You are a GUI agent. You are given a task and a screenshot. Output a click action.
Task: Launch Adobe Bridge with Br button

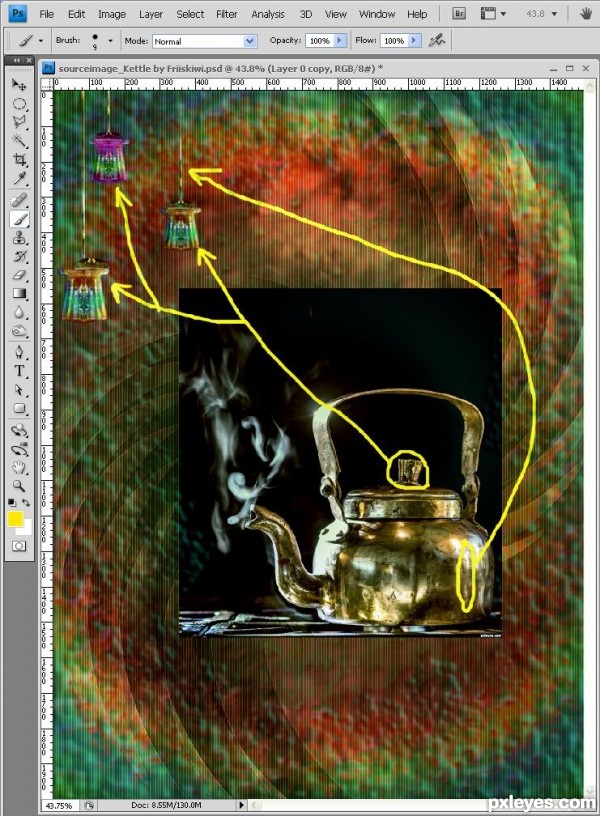(x=459, y=14)
